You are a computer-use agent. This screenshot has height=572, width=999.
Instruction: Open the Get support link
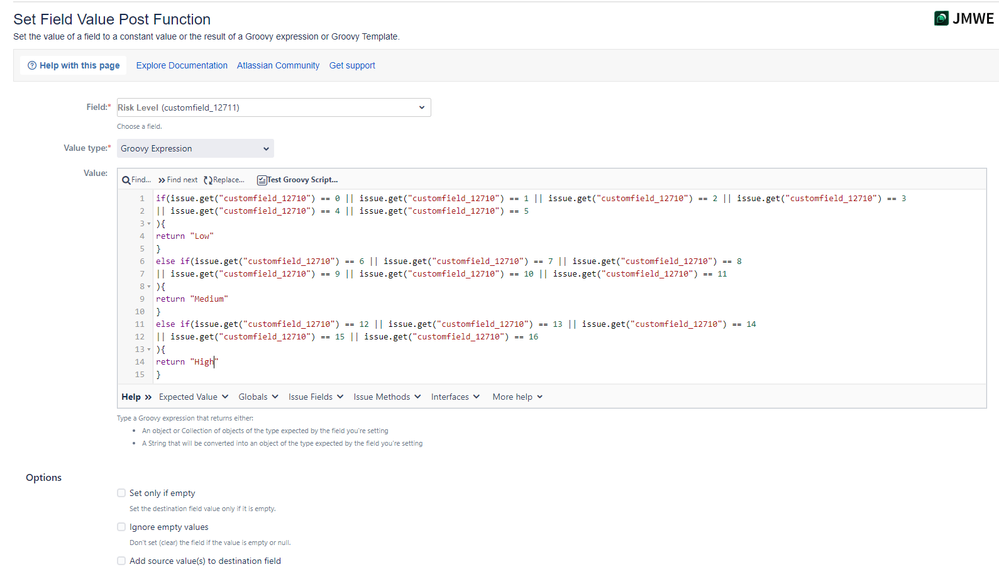(x=352, y=66)
